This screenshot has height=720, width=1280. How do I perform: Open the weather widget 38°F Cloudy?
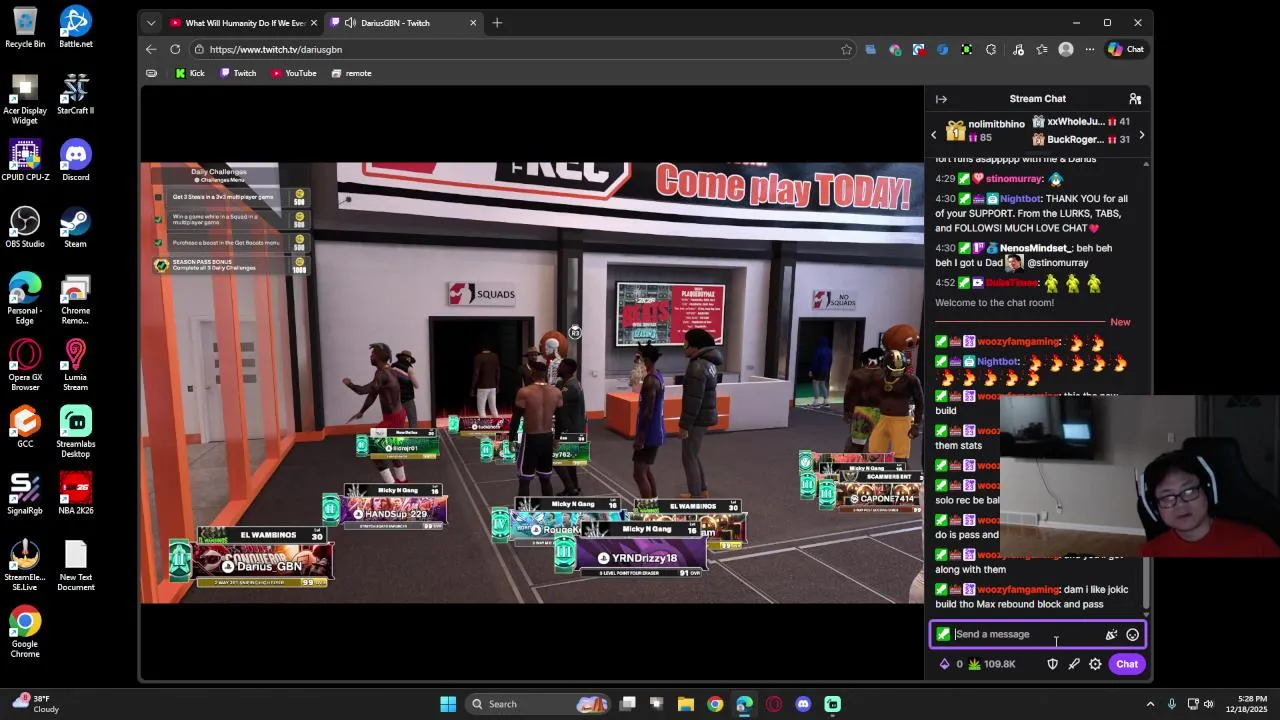pyautogui.click(x=35, y=704)
